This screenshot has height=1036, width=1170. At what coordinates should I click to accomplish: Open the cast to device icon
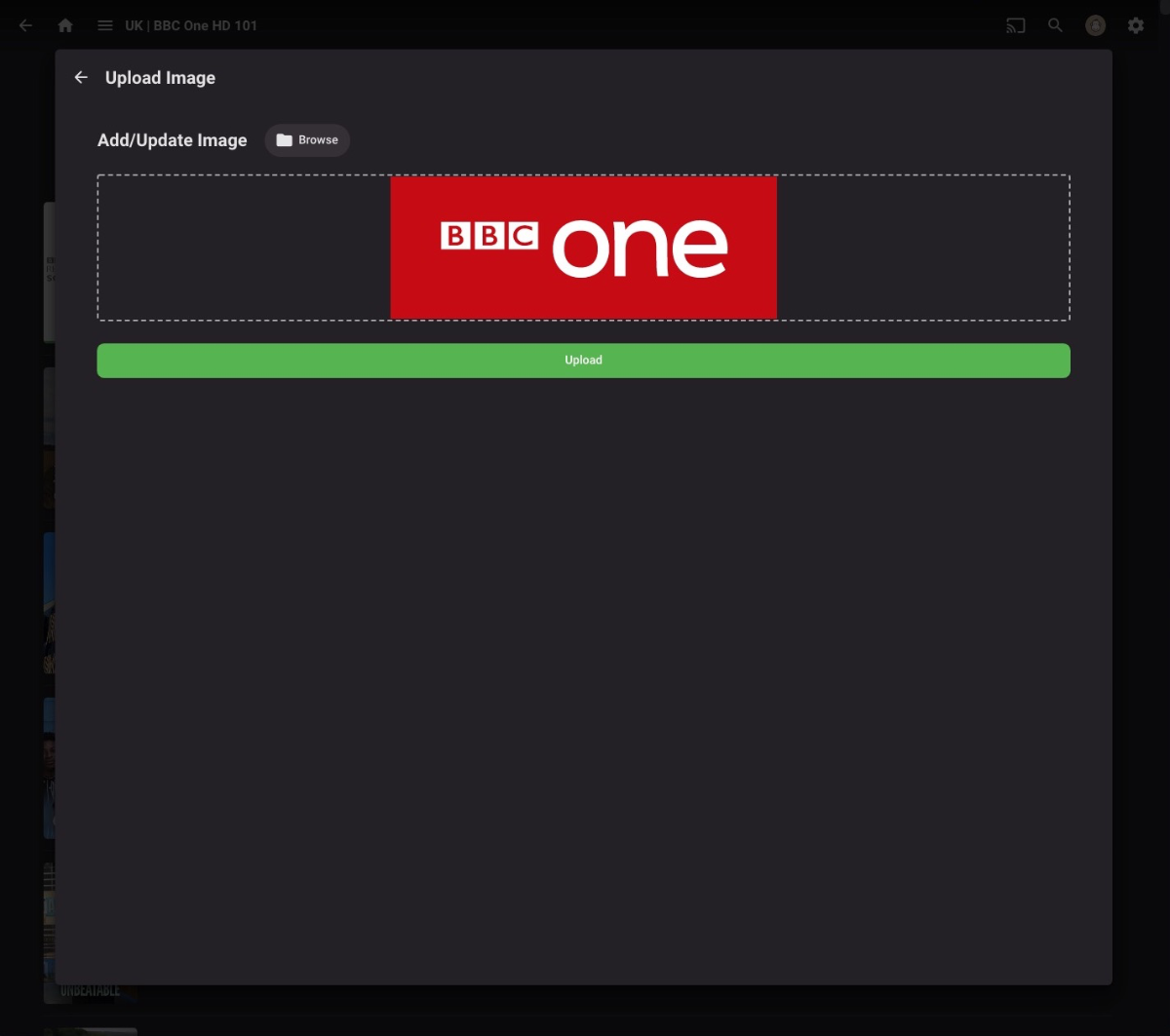tap(1016, 25)
